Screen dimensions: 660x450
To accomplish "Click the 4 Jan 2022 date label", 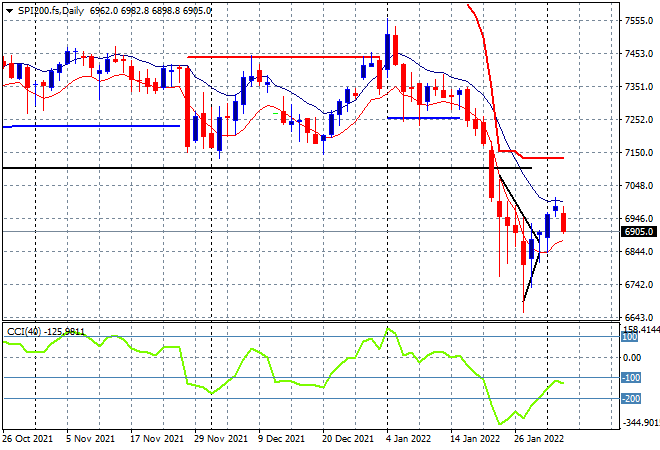I will 408,439.
